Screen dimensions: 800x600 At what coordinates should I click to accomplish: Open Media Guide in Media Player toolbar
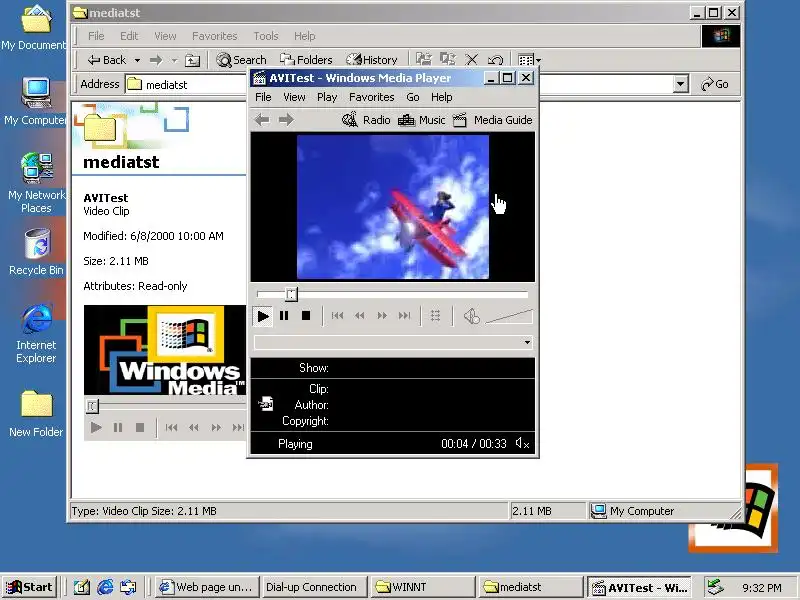(x=492, y=120)
